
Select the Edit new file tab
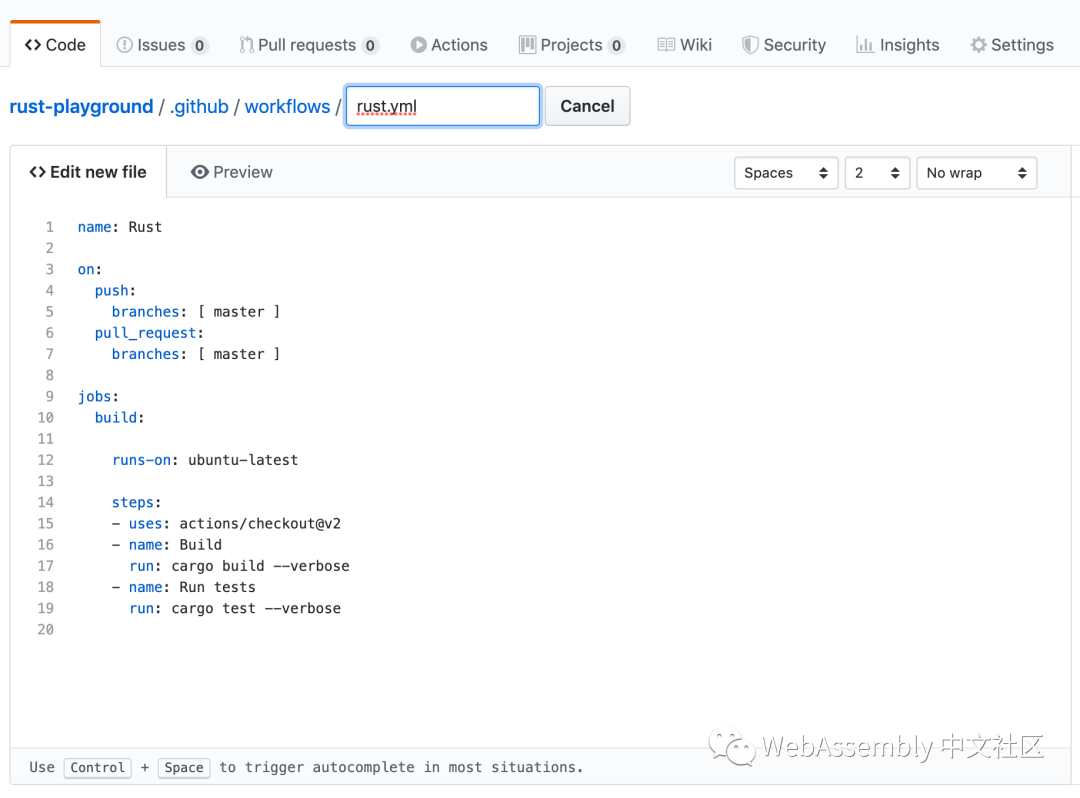[88, 172]
